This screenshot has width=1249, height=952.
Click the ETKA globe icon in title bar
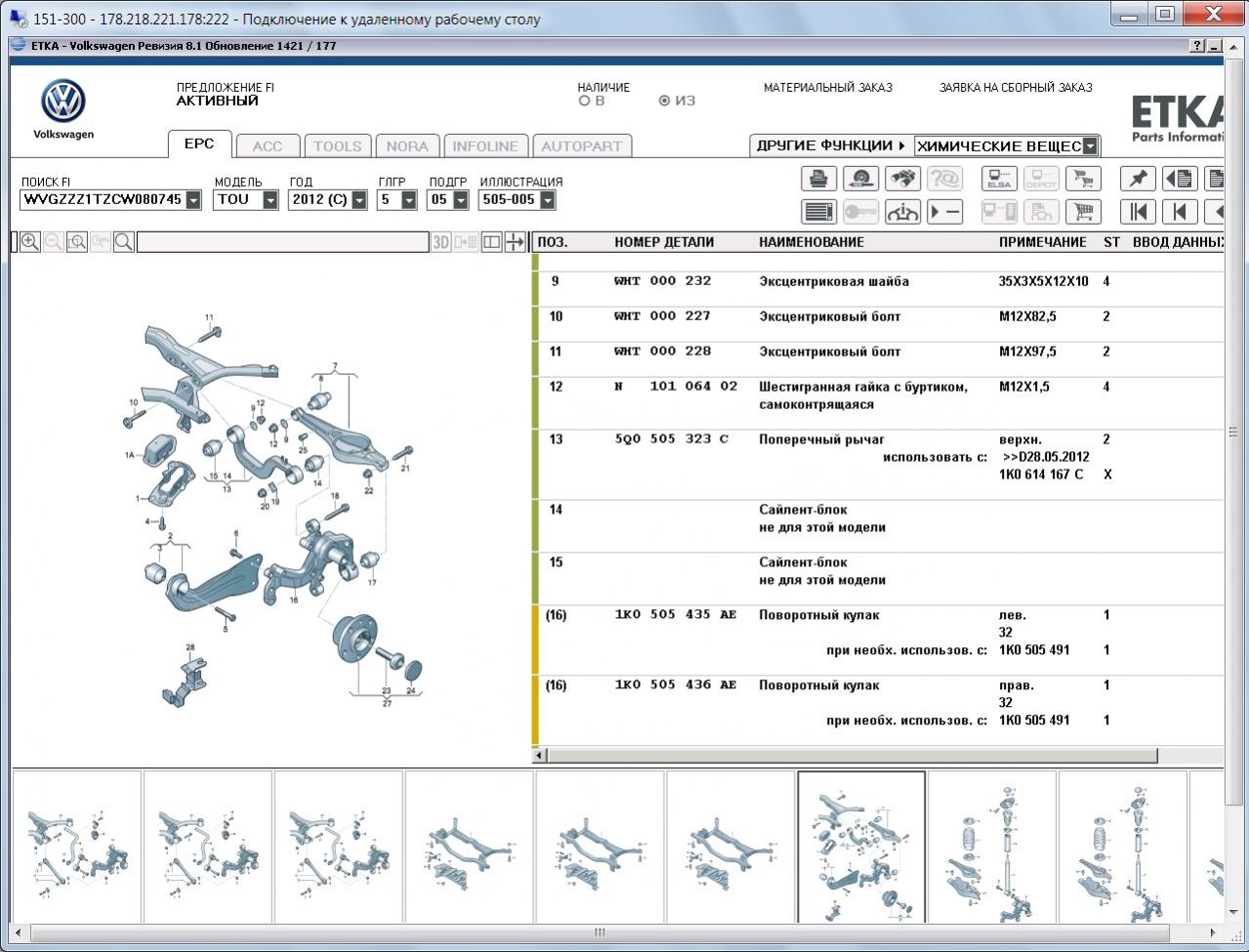pyautogui.click(x=19, y=45)
